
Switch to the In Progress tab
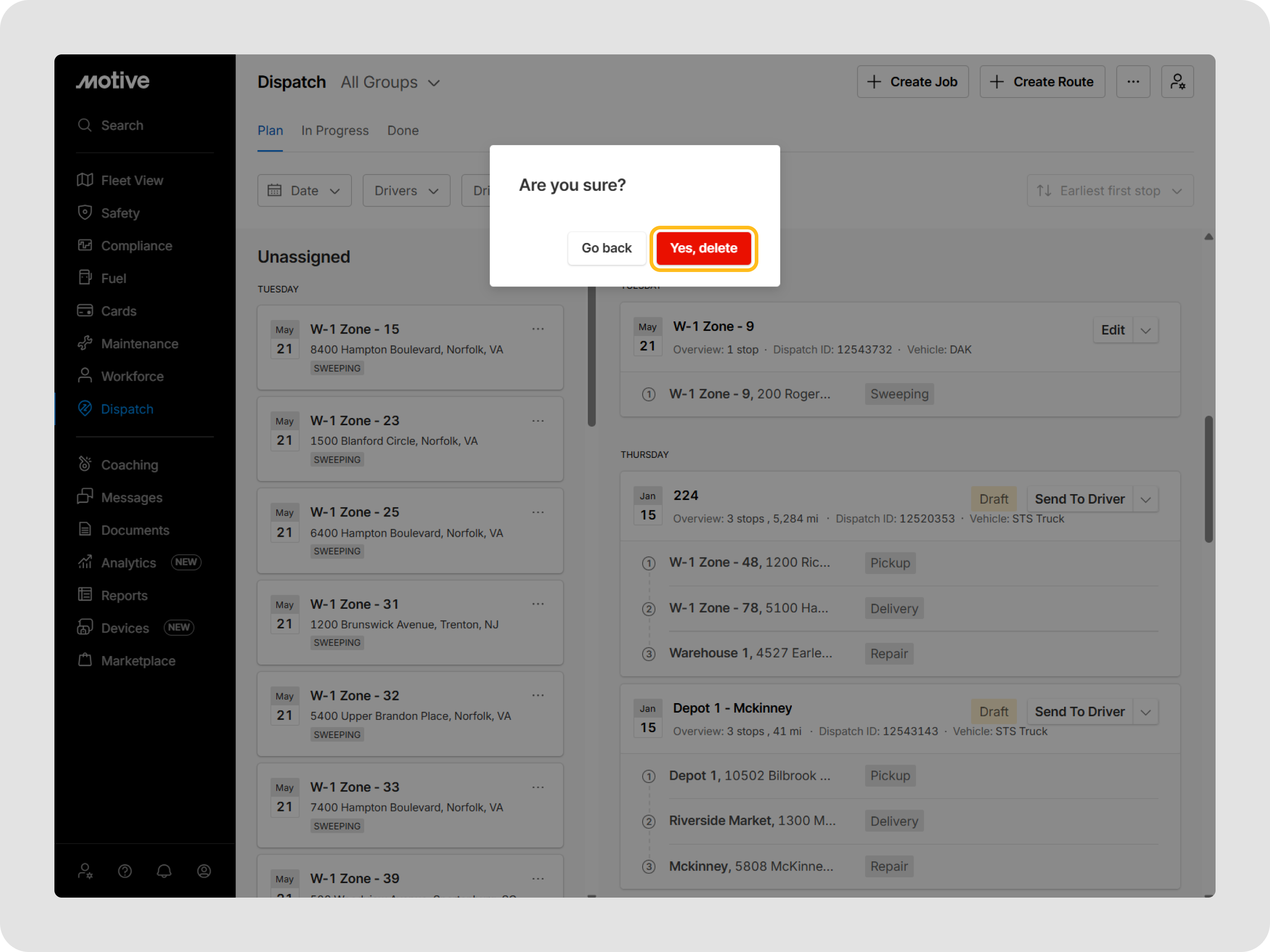point(335,130)
